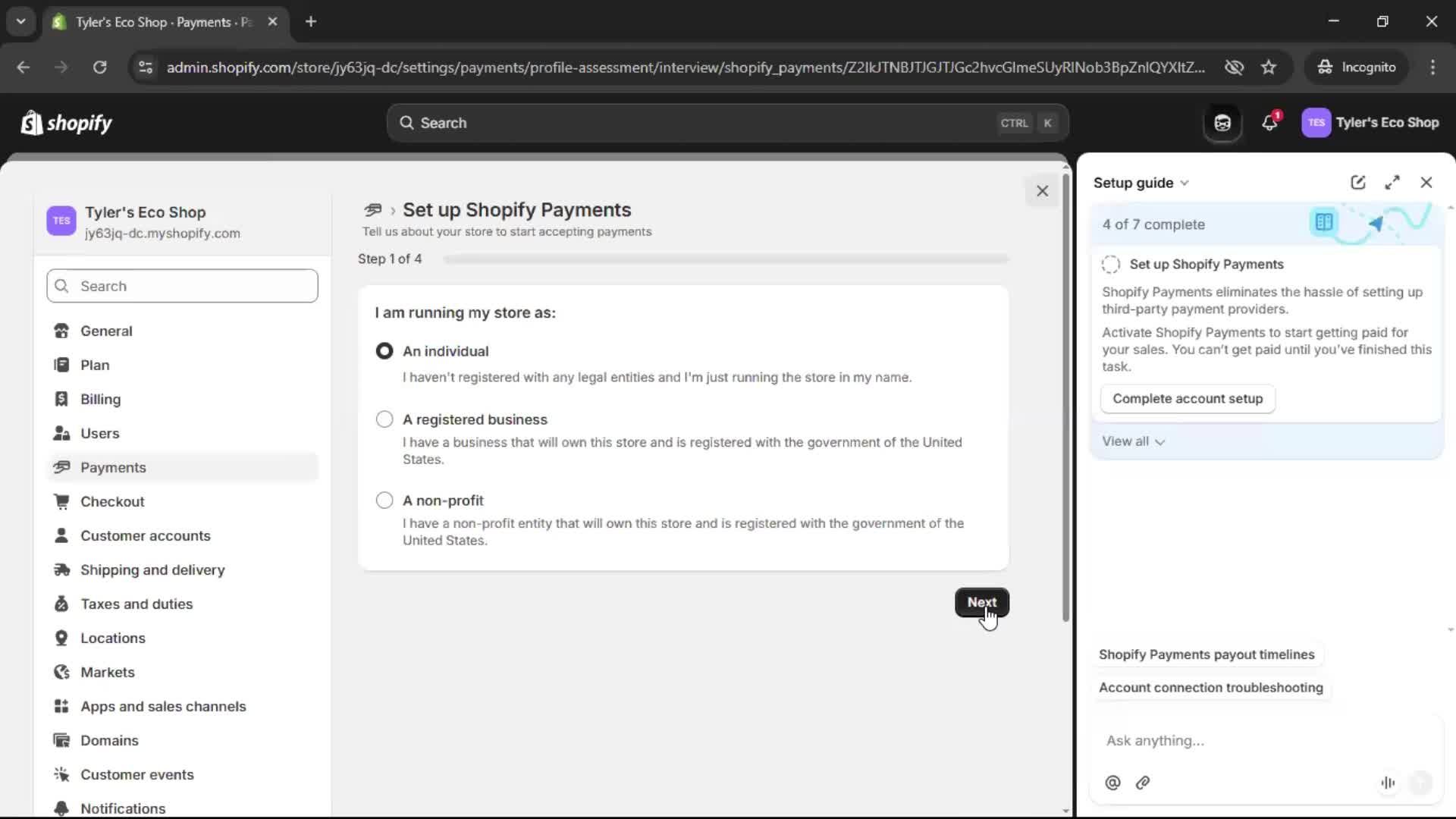Click the voice input waveform icon
This screenshot has width=1456, height=819.
(x=1388, y=783)
